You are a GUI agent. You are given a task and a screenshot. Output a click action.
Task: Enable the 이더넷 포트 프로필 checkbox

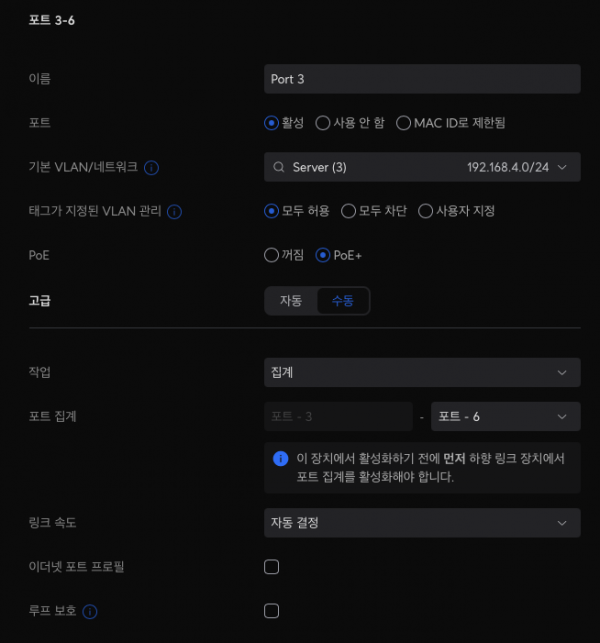[x=271, y=567]
